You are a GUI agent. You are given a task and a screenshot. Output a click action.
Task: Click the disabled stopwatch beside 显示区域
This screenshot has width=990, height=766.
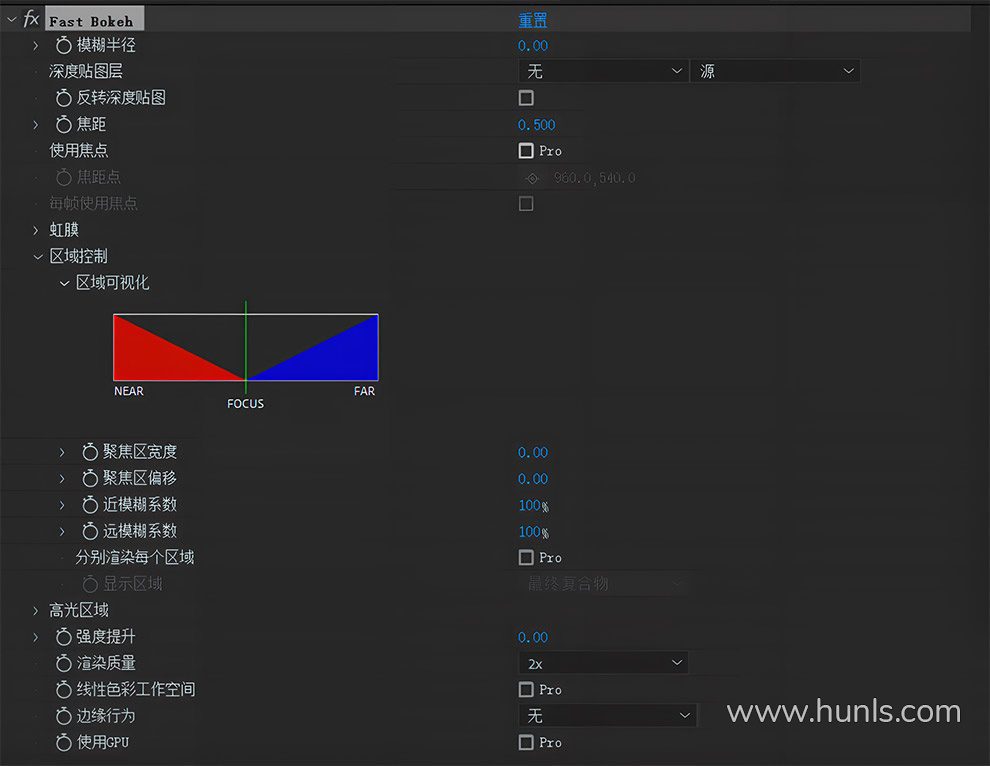[90, 584]
